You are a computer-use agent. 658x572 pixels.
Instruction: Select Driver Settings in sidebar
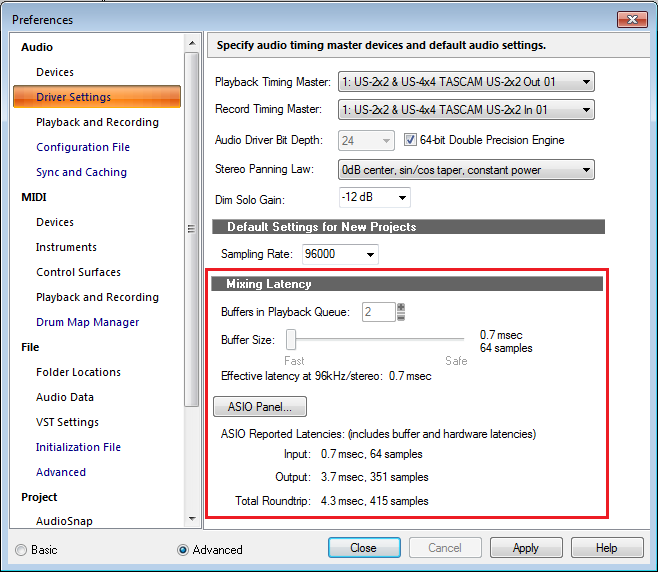tap(97, 97)
